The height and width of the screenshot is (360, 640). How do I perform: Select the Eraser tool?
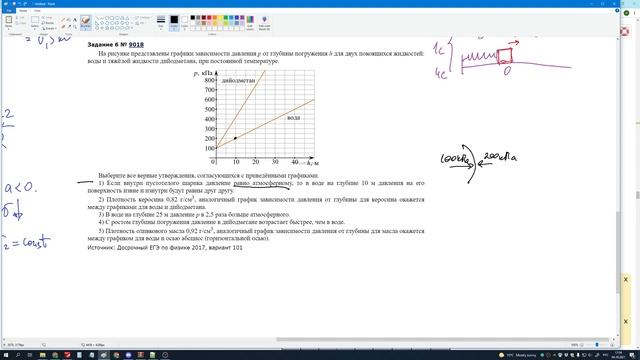coord(63,27)
